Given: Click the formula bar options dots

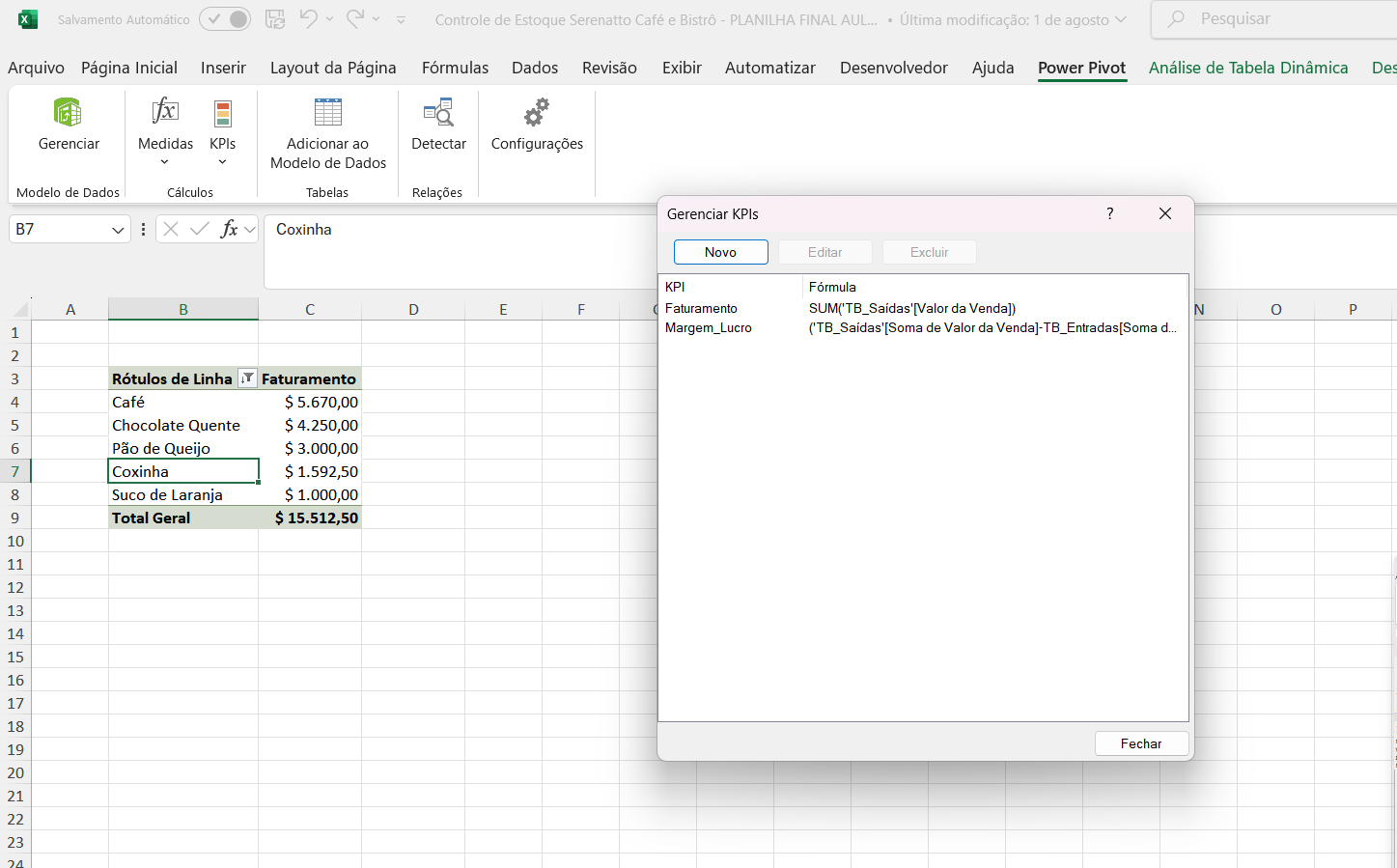Looking at the screenshot, I should [x=143, y=229].
